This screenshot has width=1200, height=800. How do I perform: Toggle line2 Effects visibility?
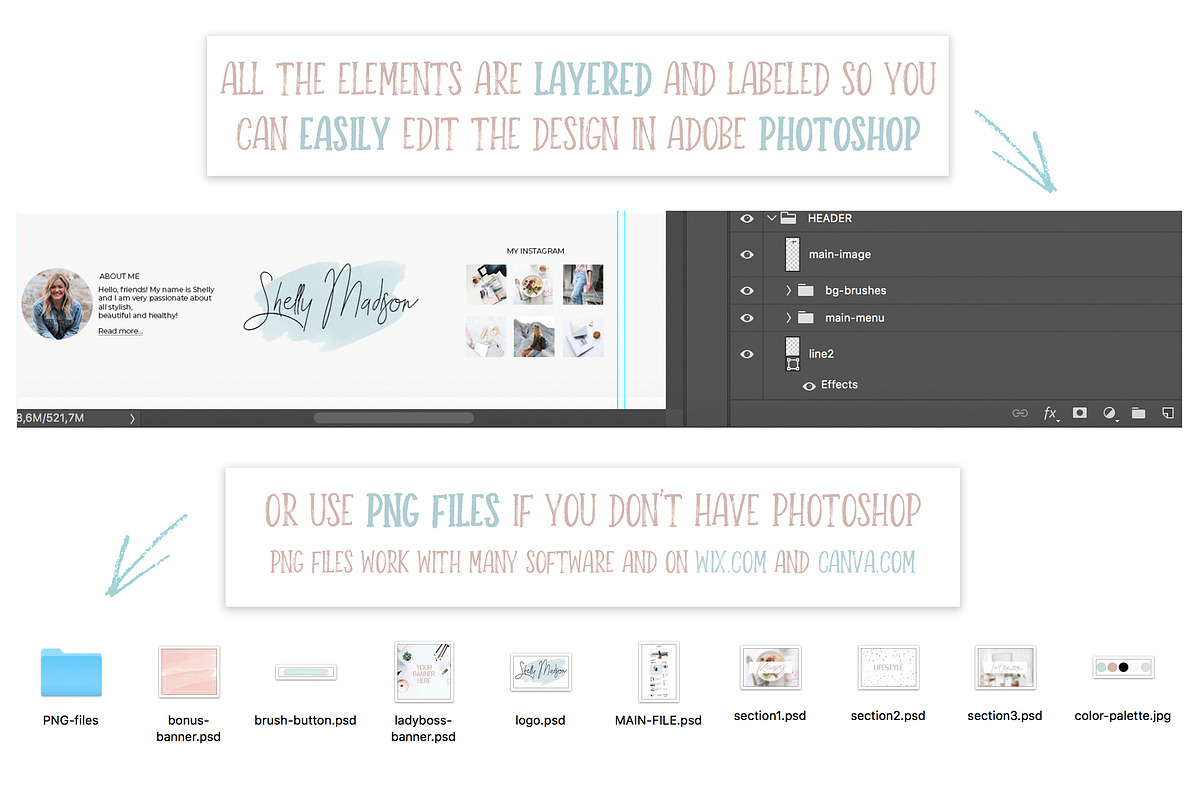pyautogui.click(x=809, y=385)
